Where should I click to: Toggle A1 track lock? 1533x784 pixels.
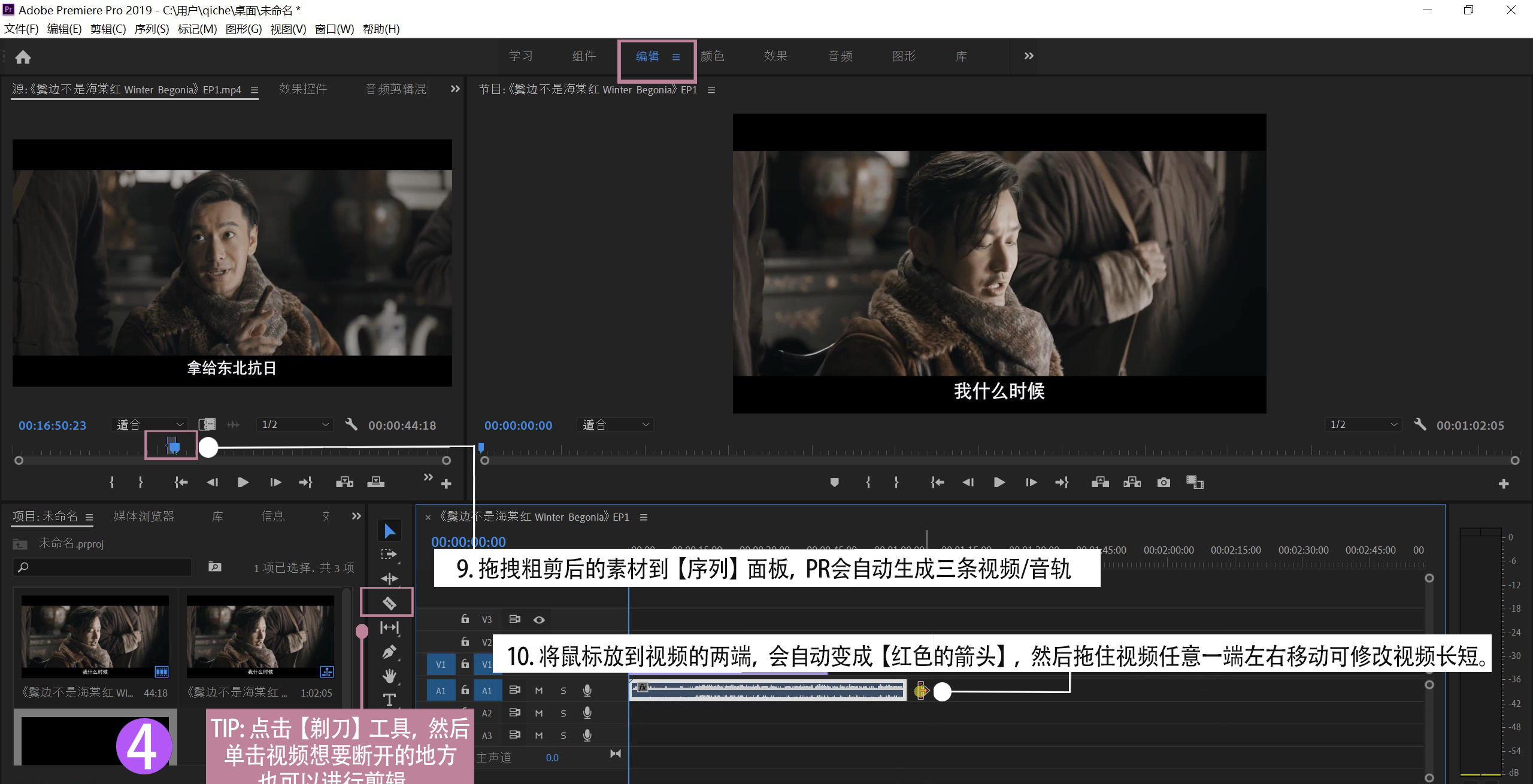click(465, 690)
